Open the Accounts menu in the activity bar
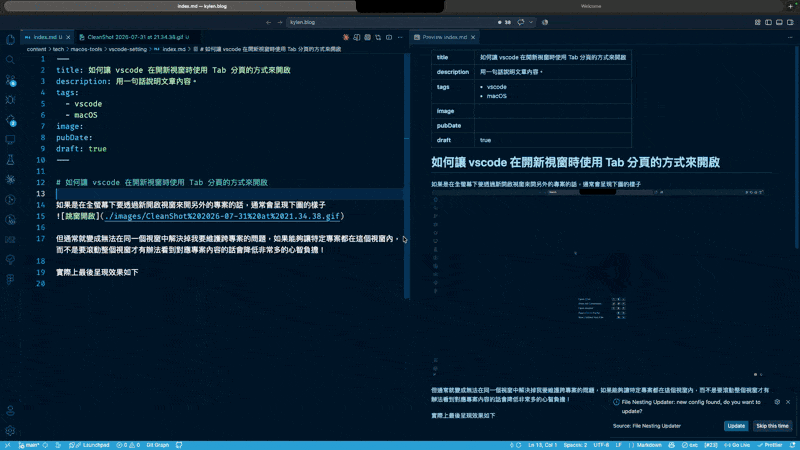The height and width of the screenshot is (450, 800). (x=10, y=411)
